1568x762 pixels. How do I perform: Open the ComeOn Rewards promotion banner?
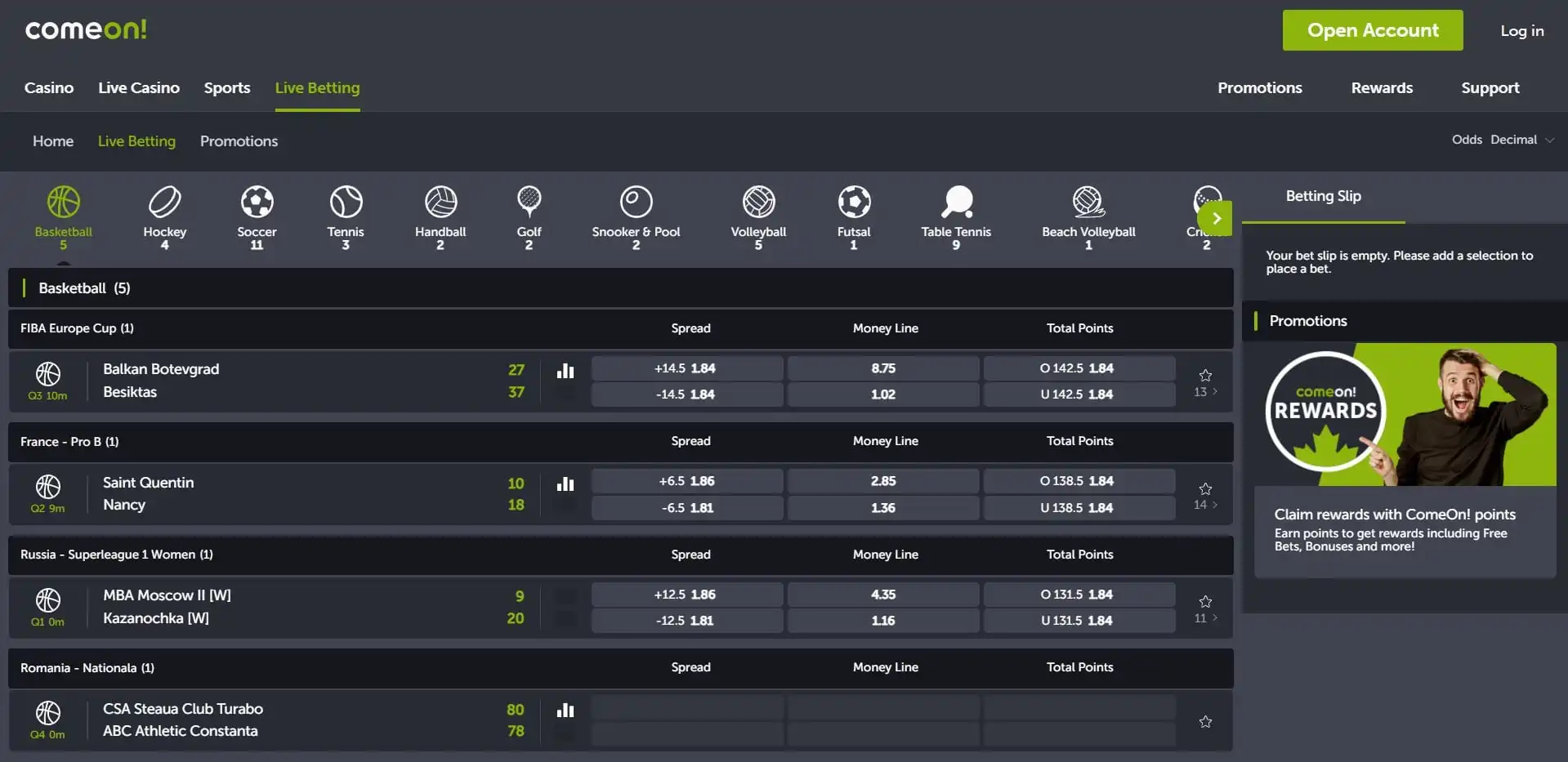coord(1405,415)
